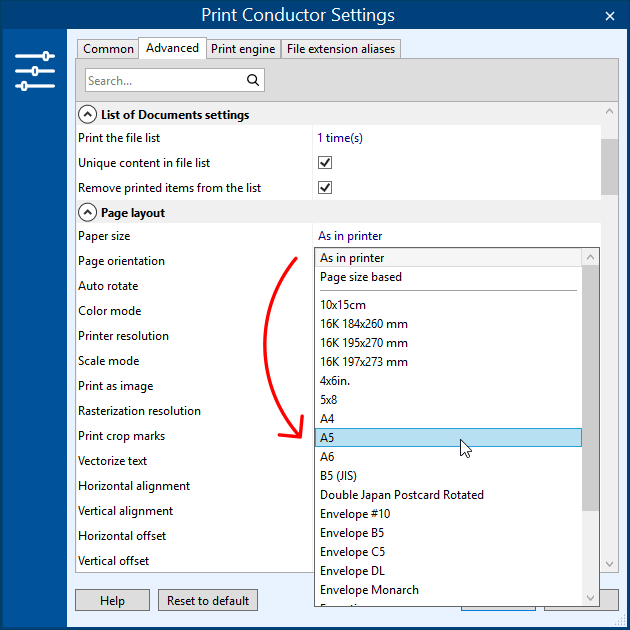The width and height of the screenshot is (630, 630).
Task: Switch to the Common tab
Action: coord(108,49)
